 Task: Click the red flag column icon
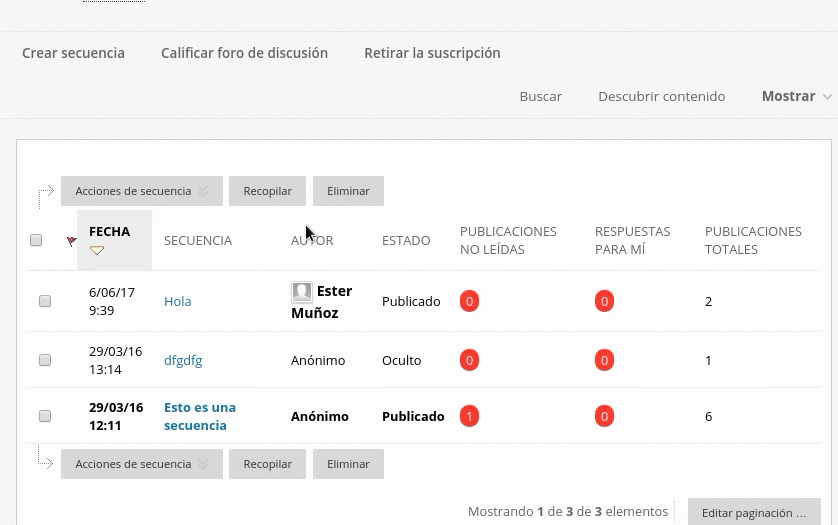click(71, 241)
